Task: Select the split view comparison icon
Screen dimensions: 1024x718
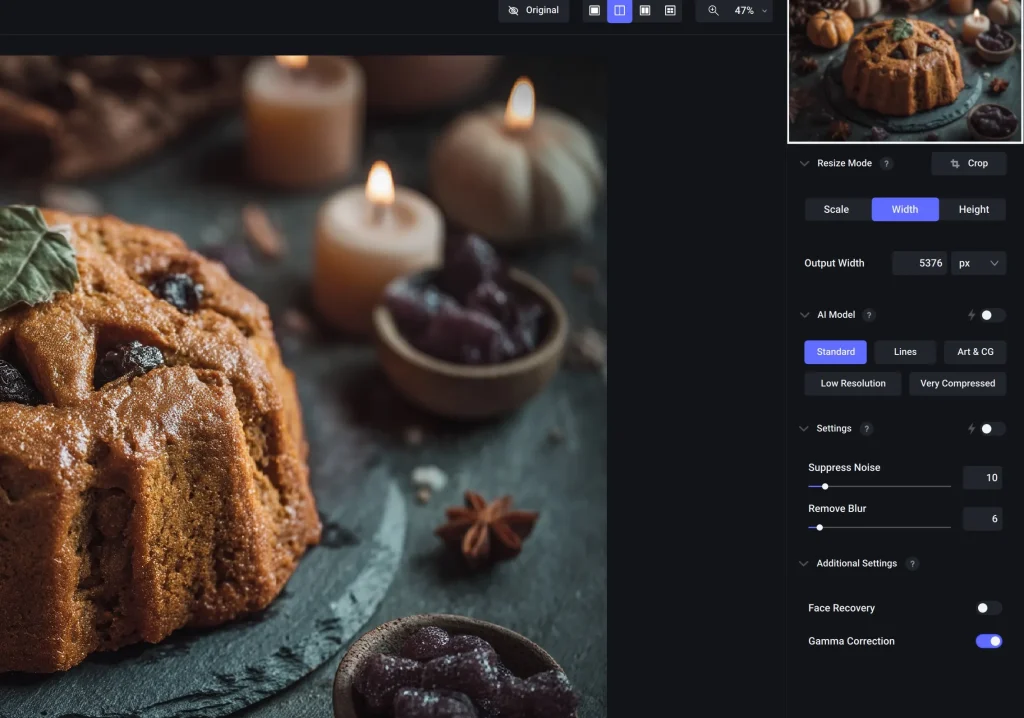Action: [x=620, y=11]
